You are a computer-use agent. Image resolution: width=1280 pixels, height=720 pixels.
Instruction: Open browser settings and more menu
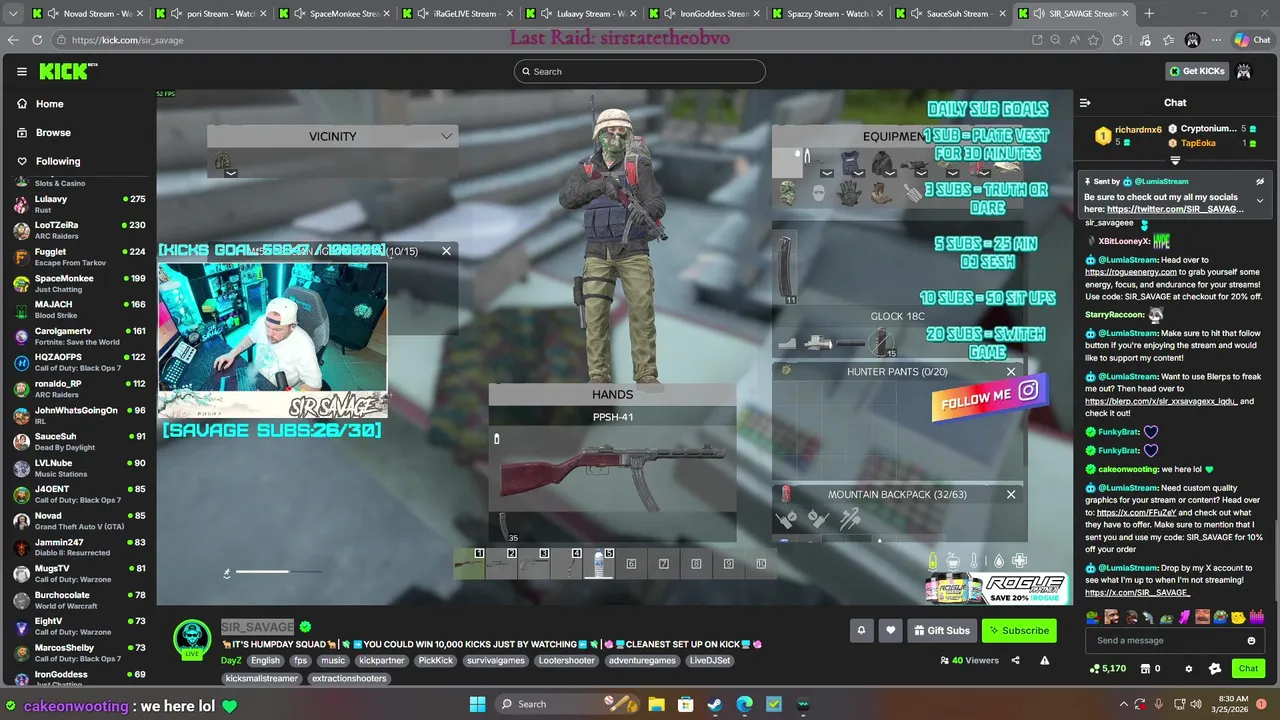tap(1216, 40)
